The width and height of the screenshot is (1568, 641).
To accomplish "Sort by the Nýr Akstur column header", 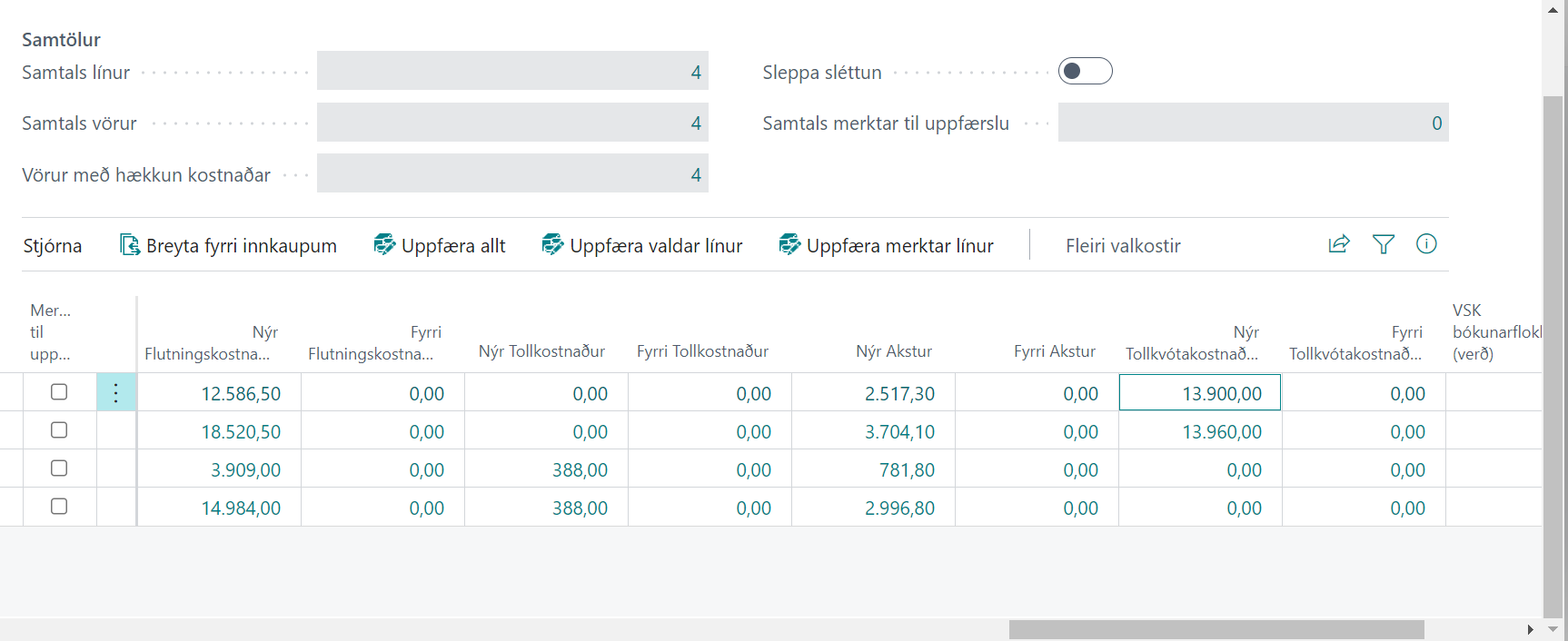I will [894, 351].
